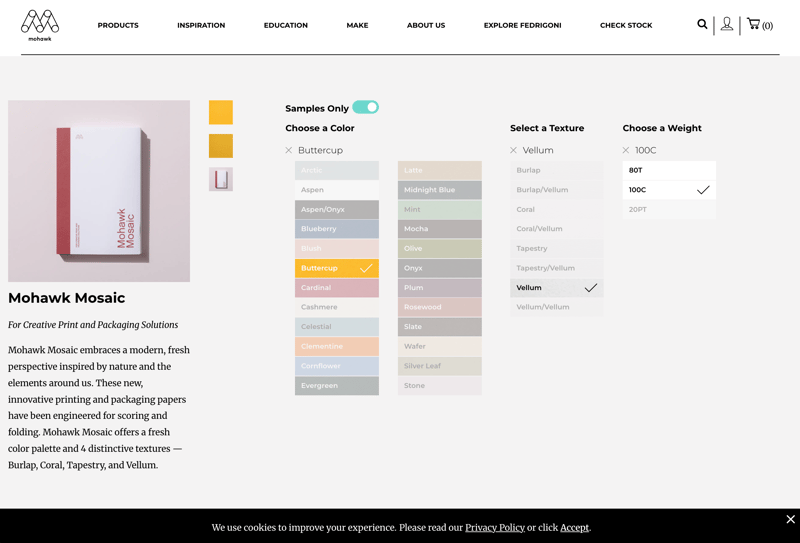Select the Coral texture

pos(557,210)
